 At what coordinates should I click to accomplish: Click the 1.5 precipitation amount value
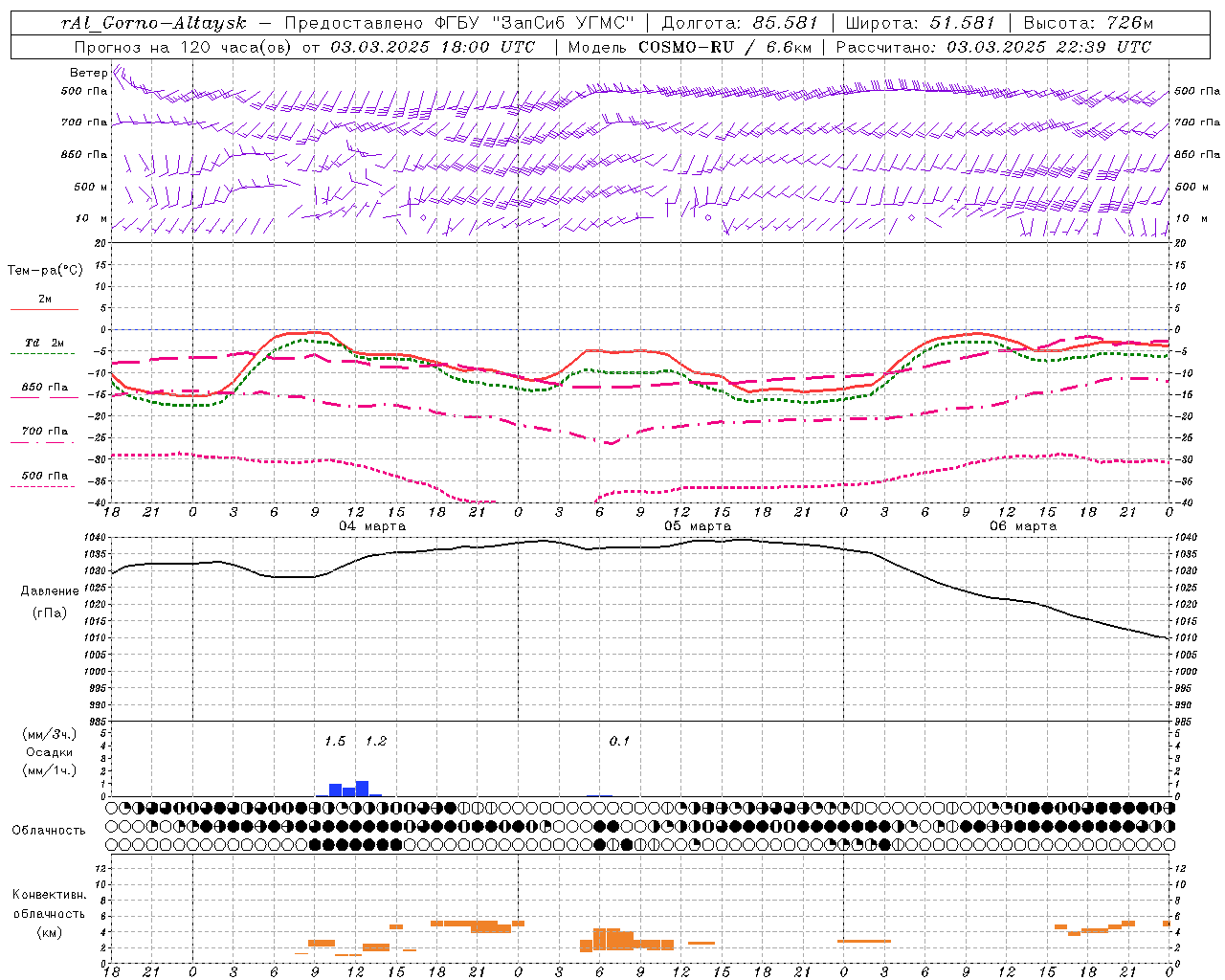pyautogui.click(x=335, y=741)
